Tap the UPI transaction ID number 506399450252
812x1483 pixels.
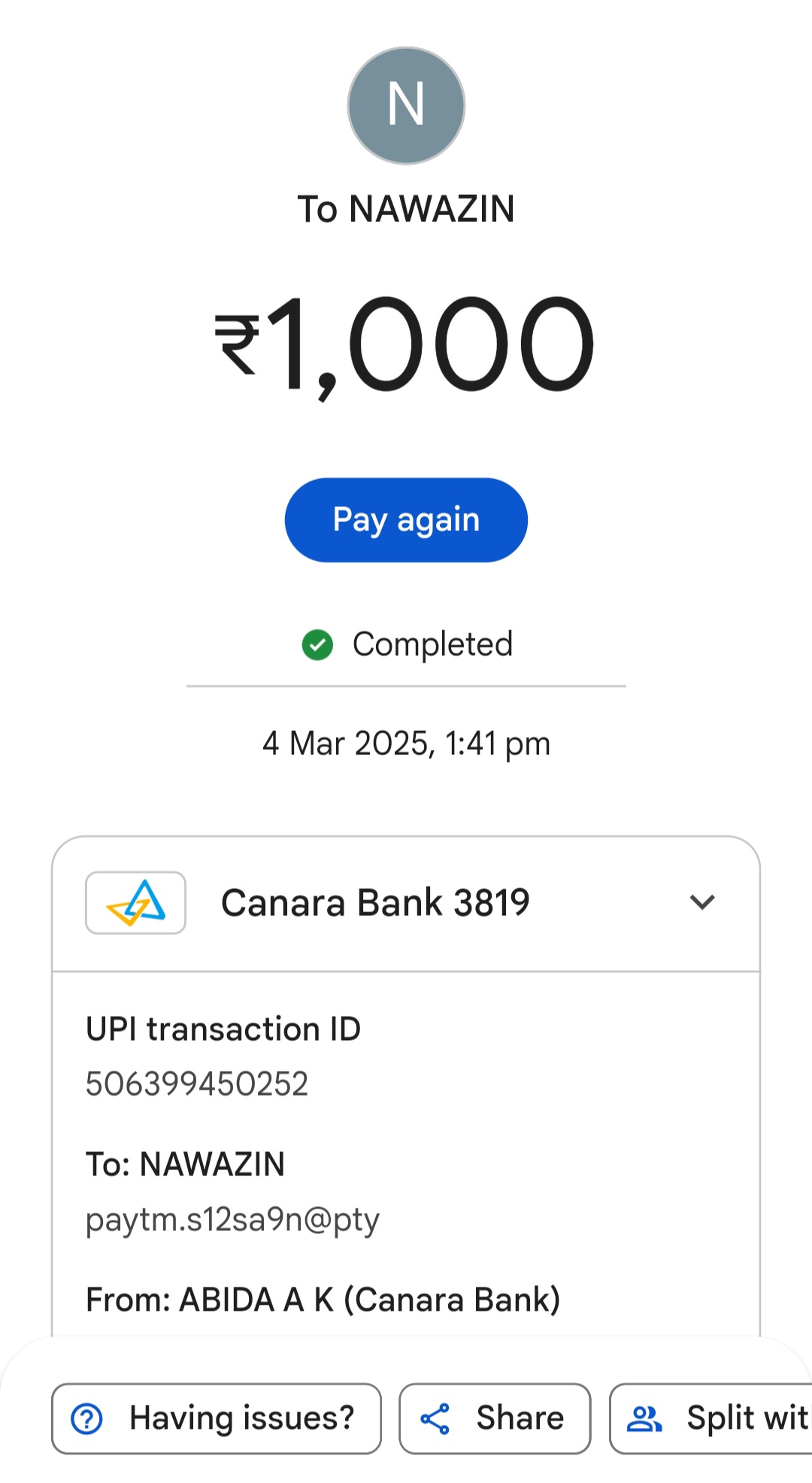pyautogui.click(x=197, y=1084)
